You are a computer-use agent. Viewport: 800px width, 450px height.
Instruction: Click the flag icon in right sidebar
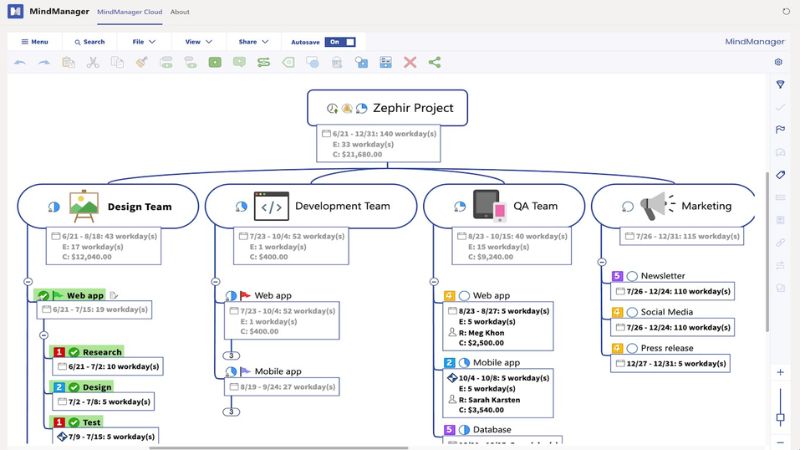click(780, 130)
